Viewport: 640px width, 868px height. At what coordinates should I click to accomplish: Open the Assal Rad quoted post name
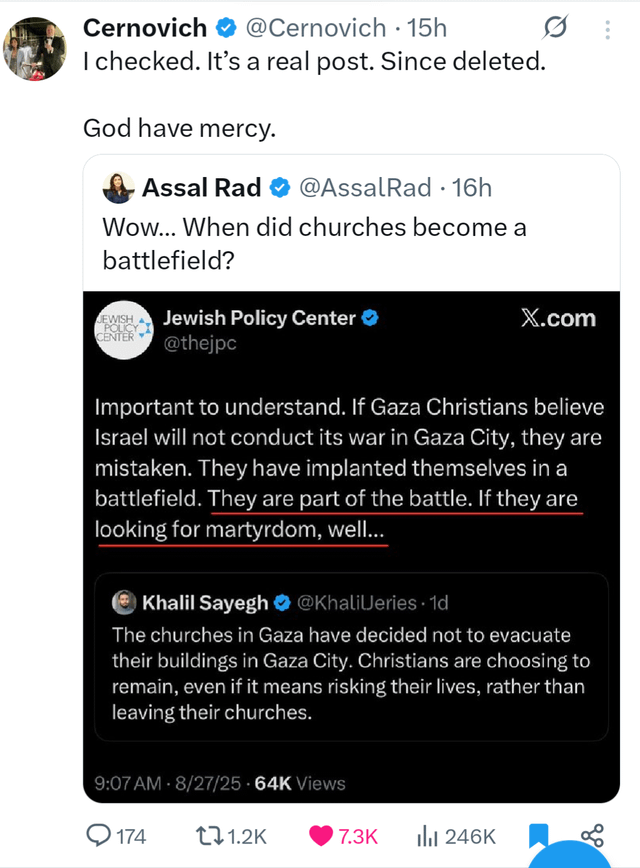pyautogui.click(x=202, y=187)
